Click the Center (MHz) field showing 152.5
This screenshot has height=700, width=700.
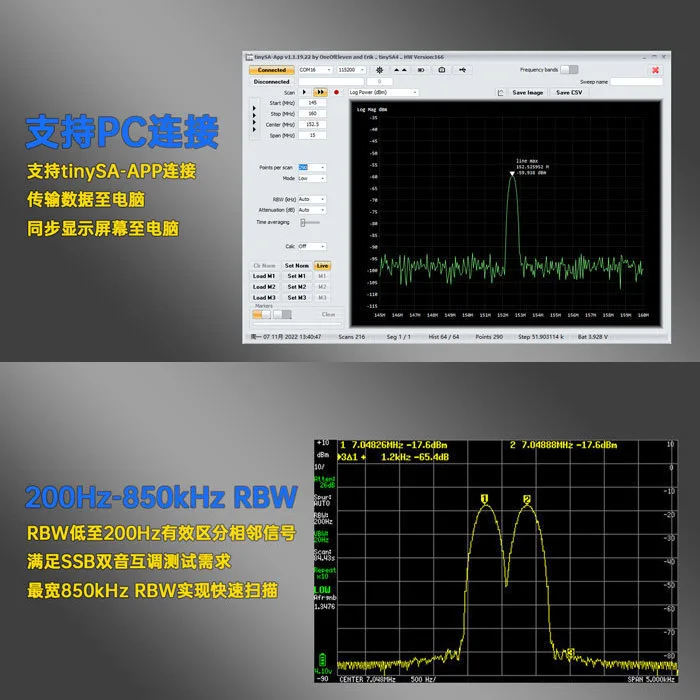pos(312,125)
